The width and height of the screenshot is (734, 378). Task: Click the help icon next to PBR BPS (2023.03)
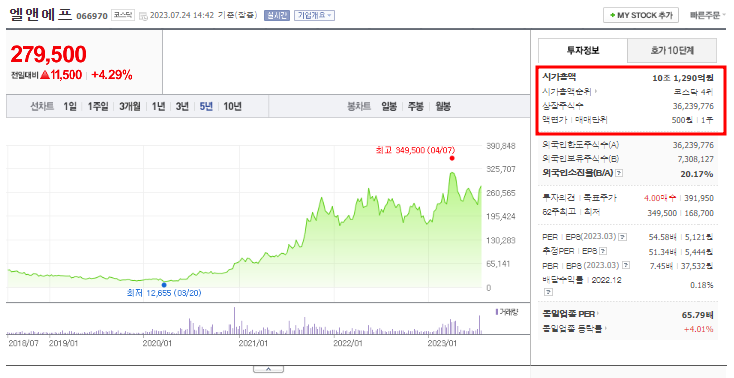pos(625,266)
